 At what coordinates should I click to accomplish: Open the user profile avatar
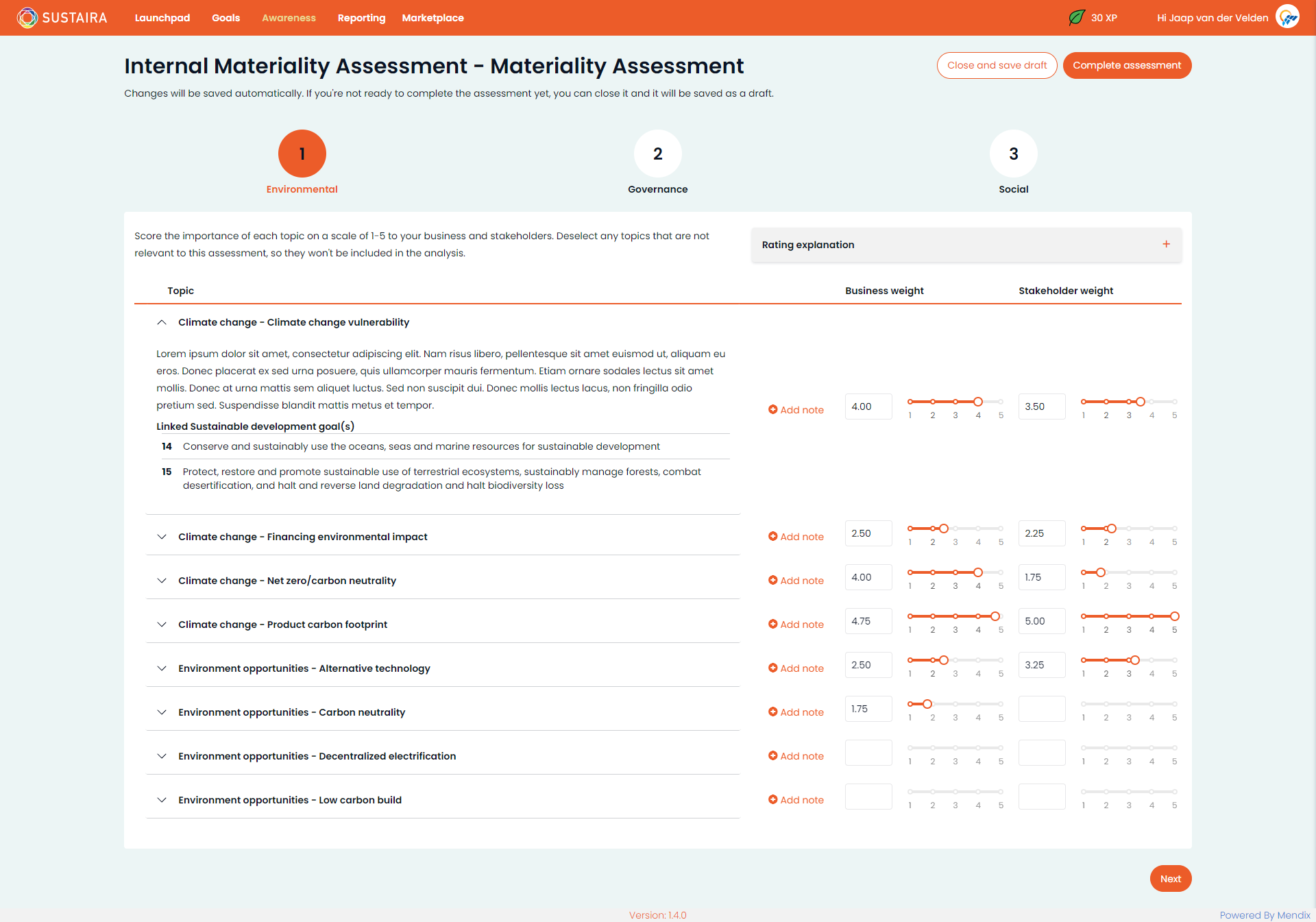[x=1287, y=17]
